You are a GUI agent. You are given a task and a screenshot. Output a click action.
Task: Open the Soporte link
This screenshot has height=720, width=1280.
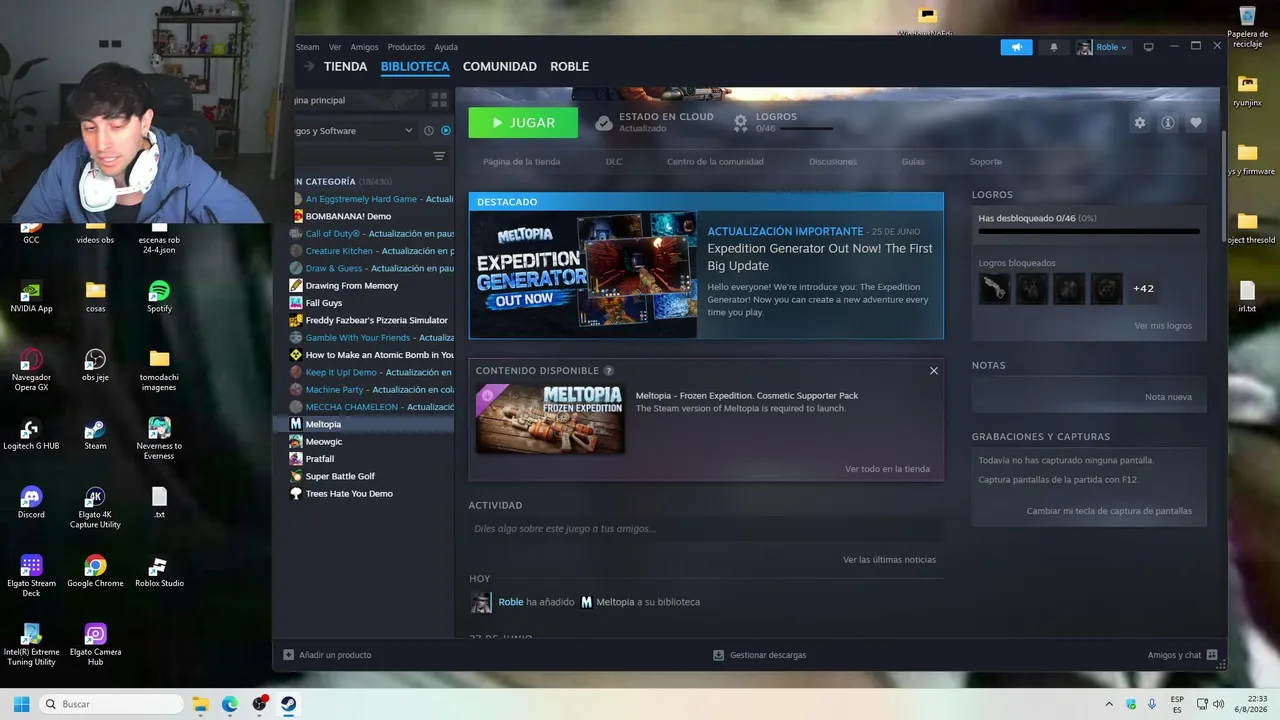986,162
